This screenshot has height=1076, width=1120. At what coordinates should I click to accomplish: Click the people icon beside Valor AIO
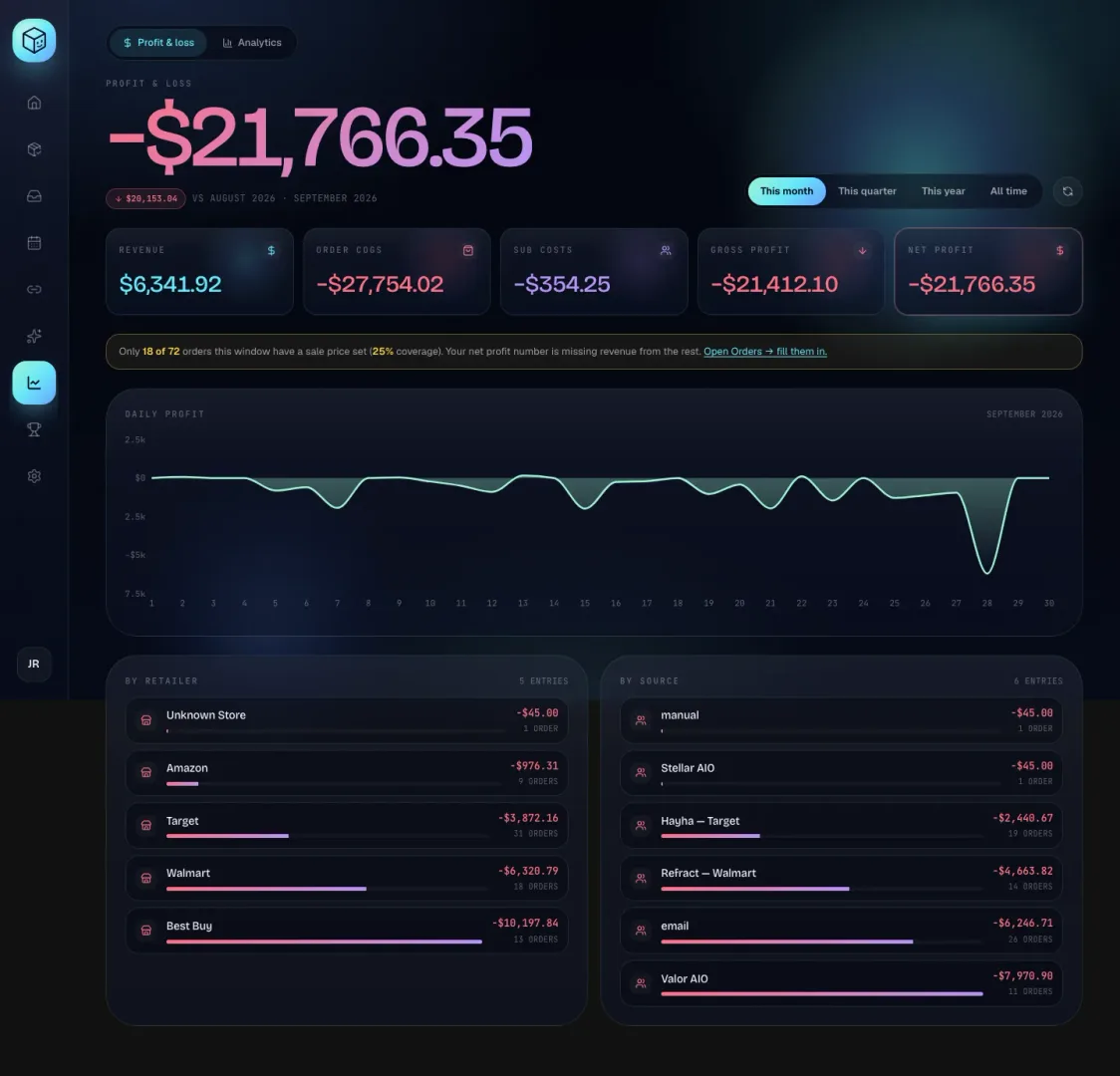(x=641, y=983)
